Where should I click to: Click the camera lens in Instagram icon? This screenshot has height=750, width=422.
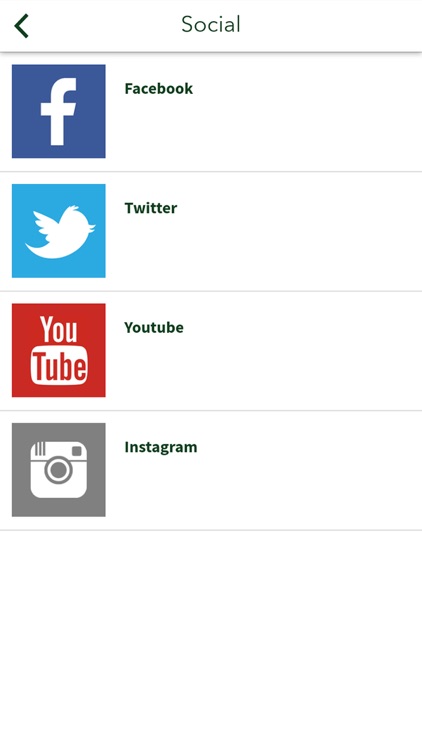coord(58,470)
